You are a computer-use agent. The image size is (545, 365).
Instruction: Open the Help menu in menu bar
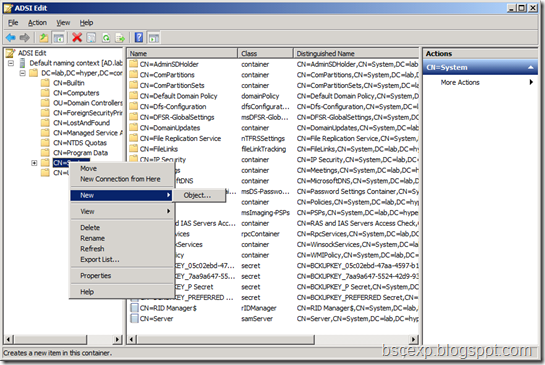tap(86, 23)
